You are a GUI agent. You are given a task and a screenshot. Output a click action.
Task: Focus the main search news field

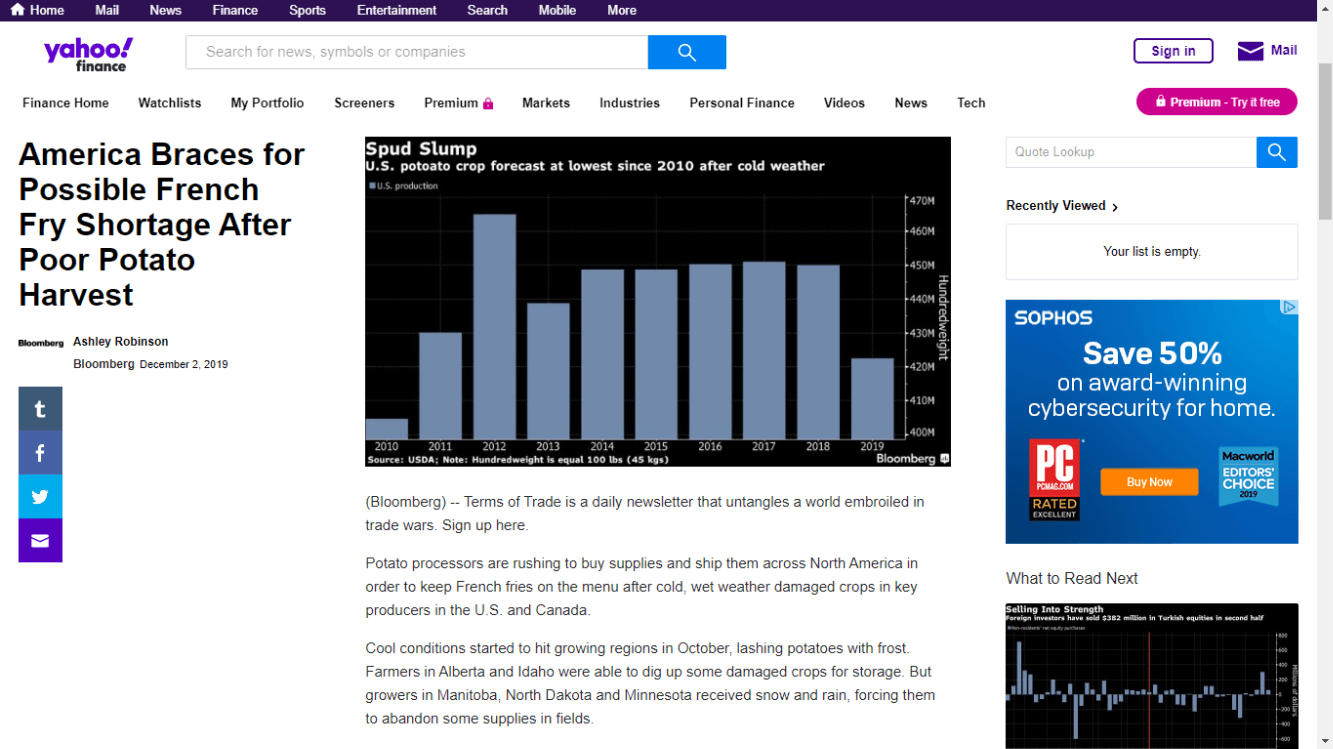417,52
